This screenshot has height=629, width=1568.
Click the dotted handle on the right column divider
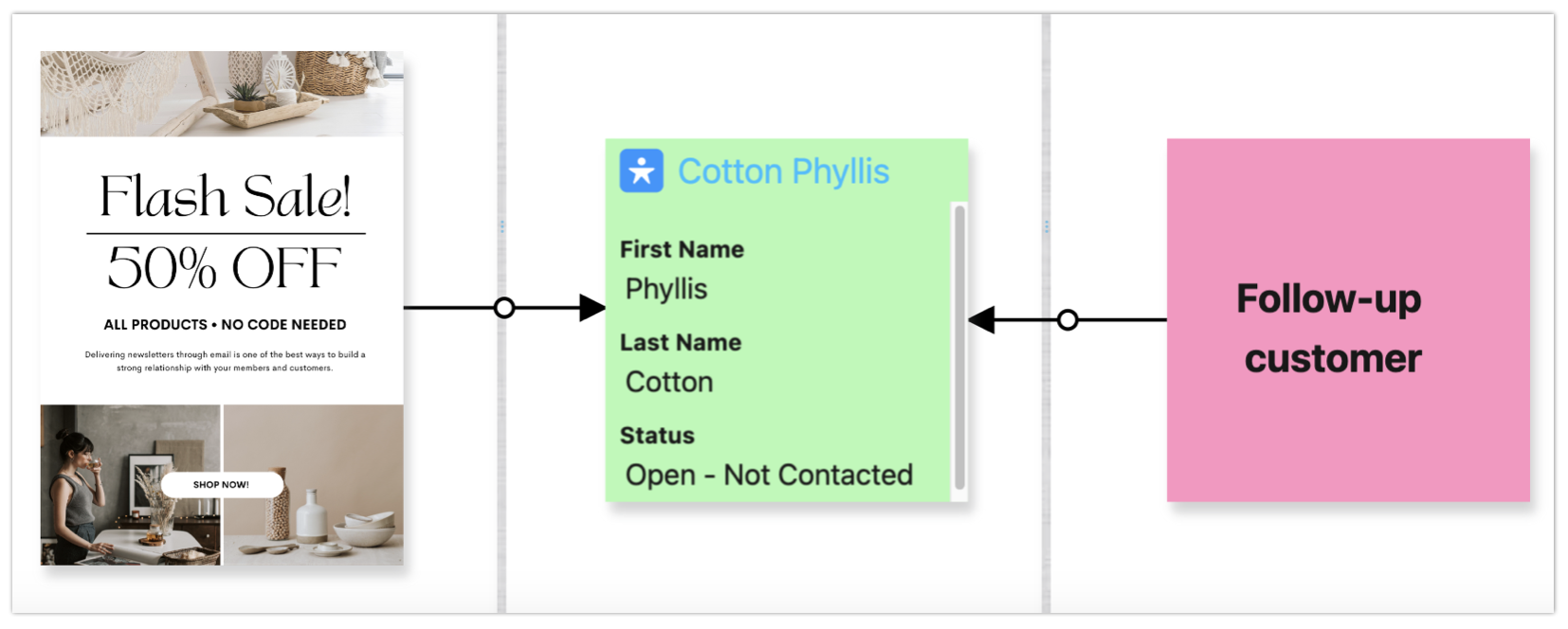pyautogui.click(x=1046, y=226)
